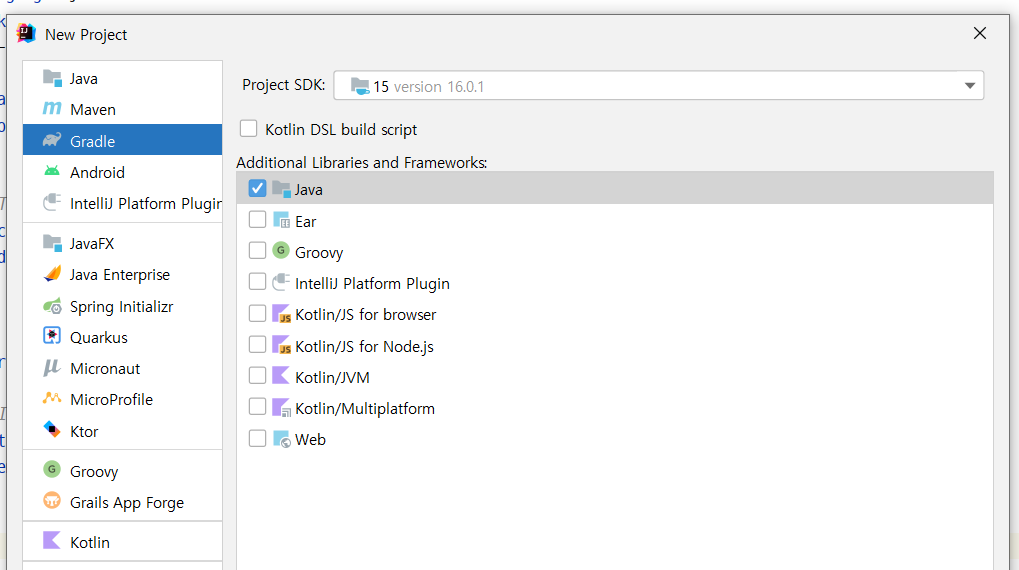Click the Micronaut mu icon
This screenshot has height=570, width=1019.
coord(51,368)
